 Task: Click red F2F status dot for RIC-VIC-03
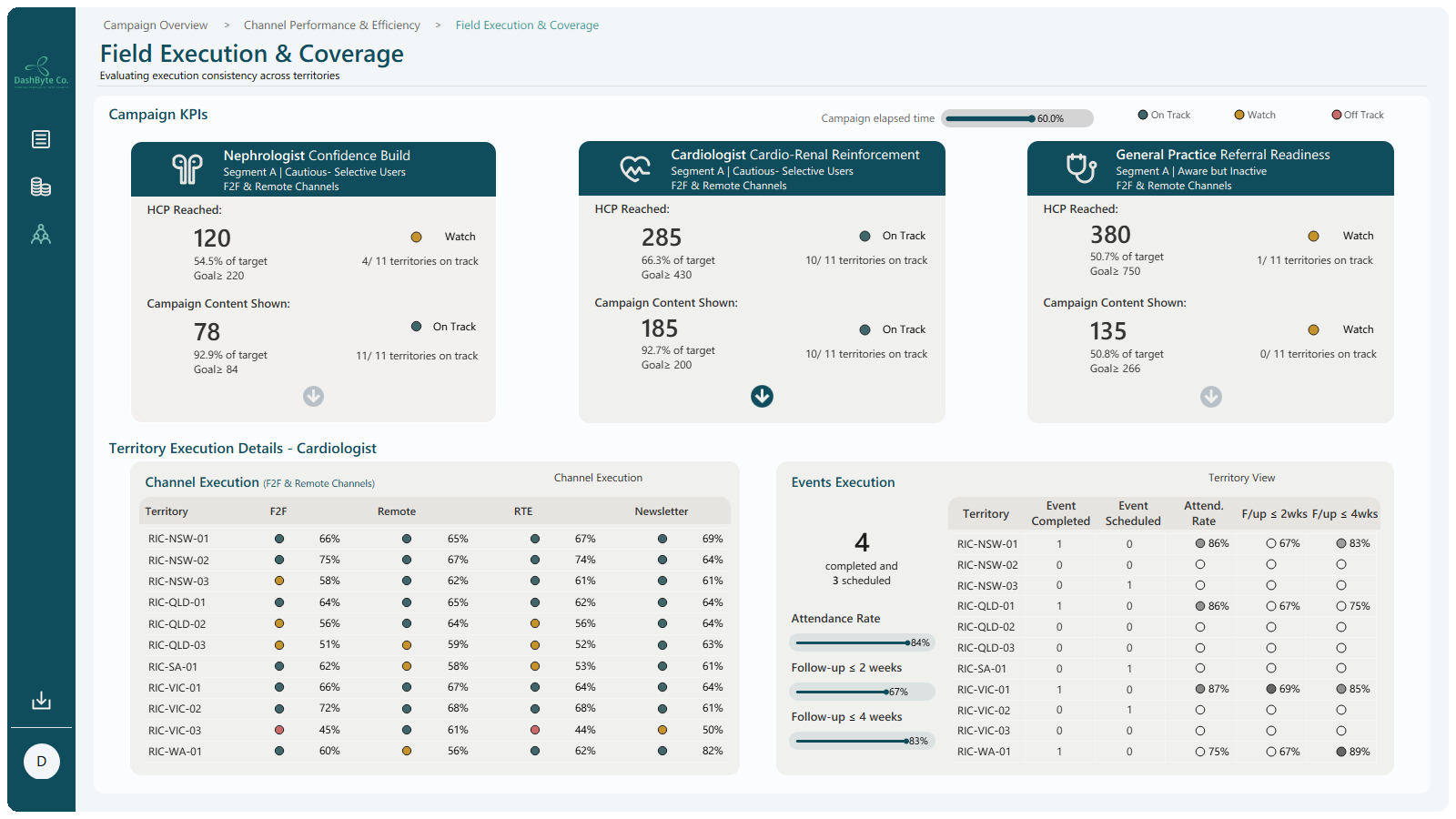point(279,730)
